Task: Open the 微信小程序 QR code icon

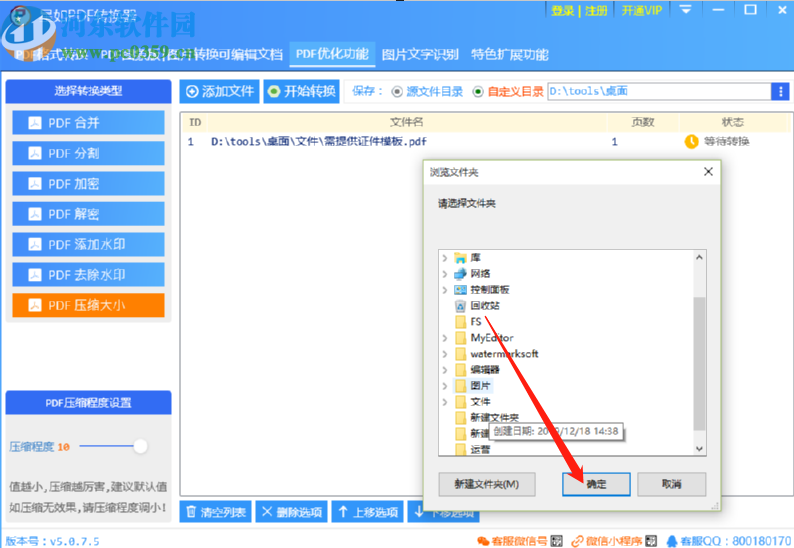Action: coord(651,541)
